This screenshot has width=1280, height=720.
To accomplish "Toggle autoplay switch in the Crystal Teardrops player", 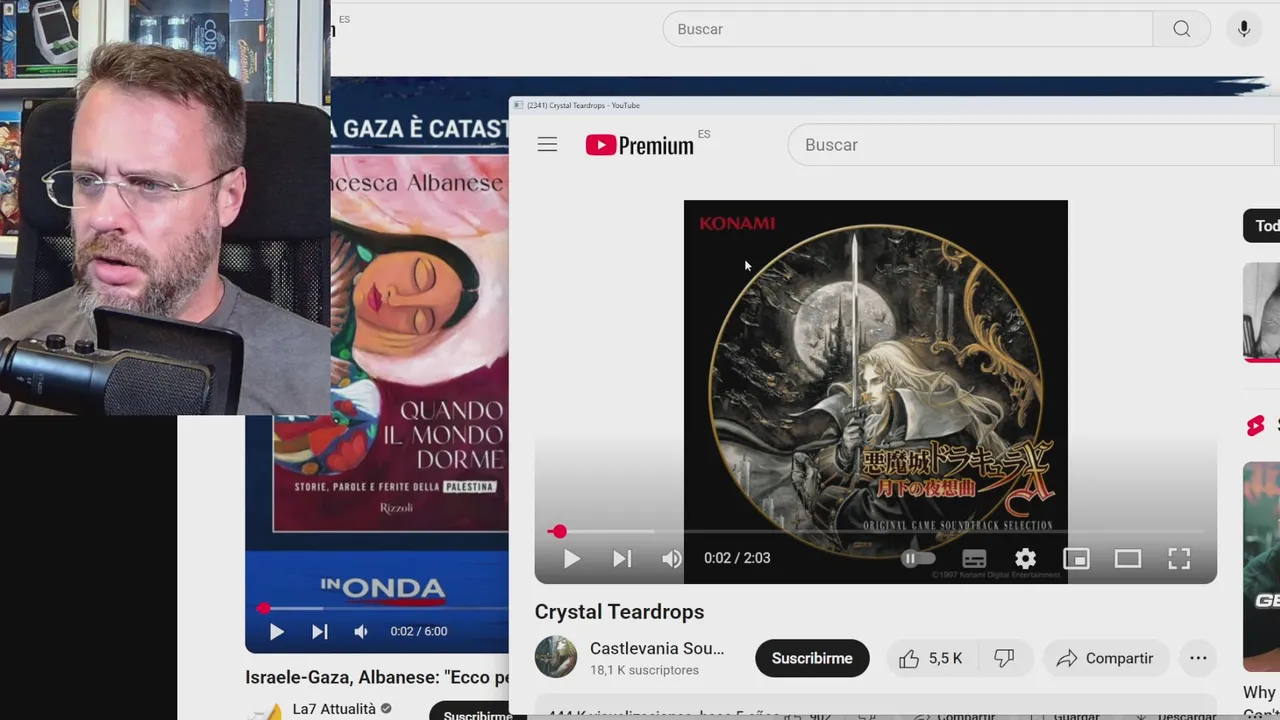I will coord(918,559).
